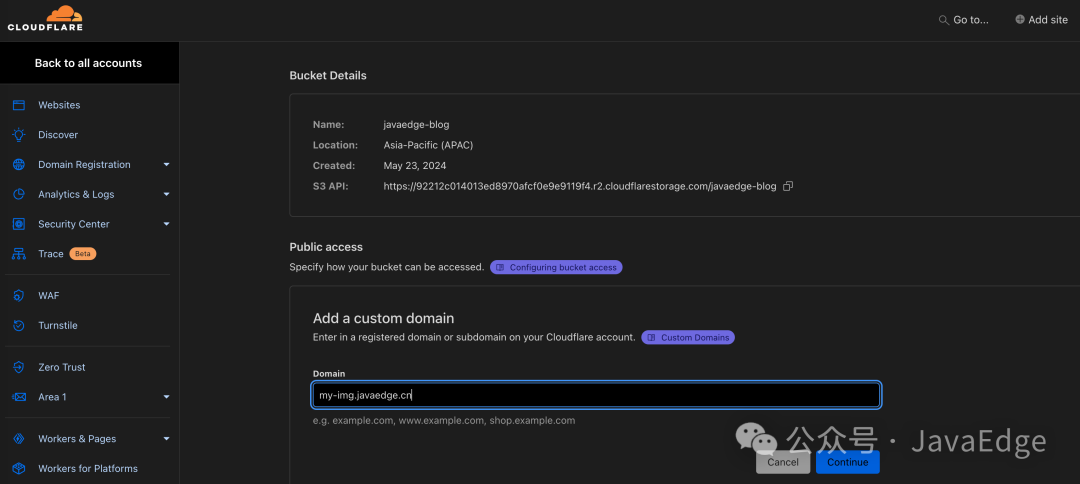Click the search magnifier icon beside Go to

coord(944,20)
